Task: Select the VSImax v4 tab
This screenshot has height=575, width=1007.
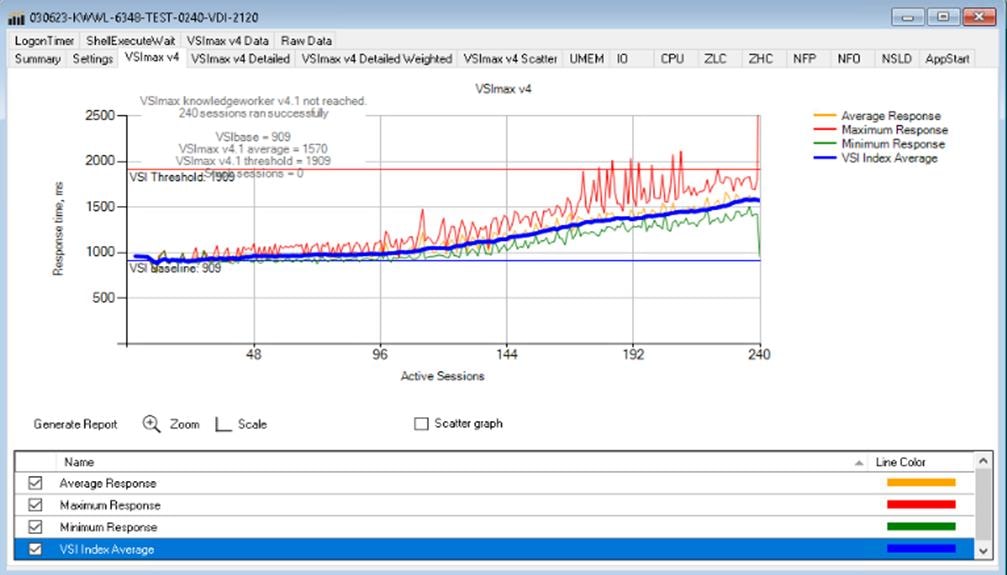Action: [152, 58]
